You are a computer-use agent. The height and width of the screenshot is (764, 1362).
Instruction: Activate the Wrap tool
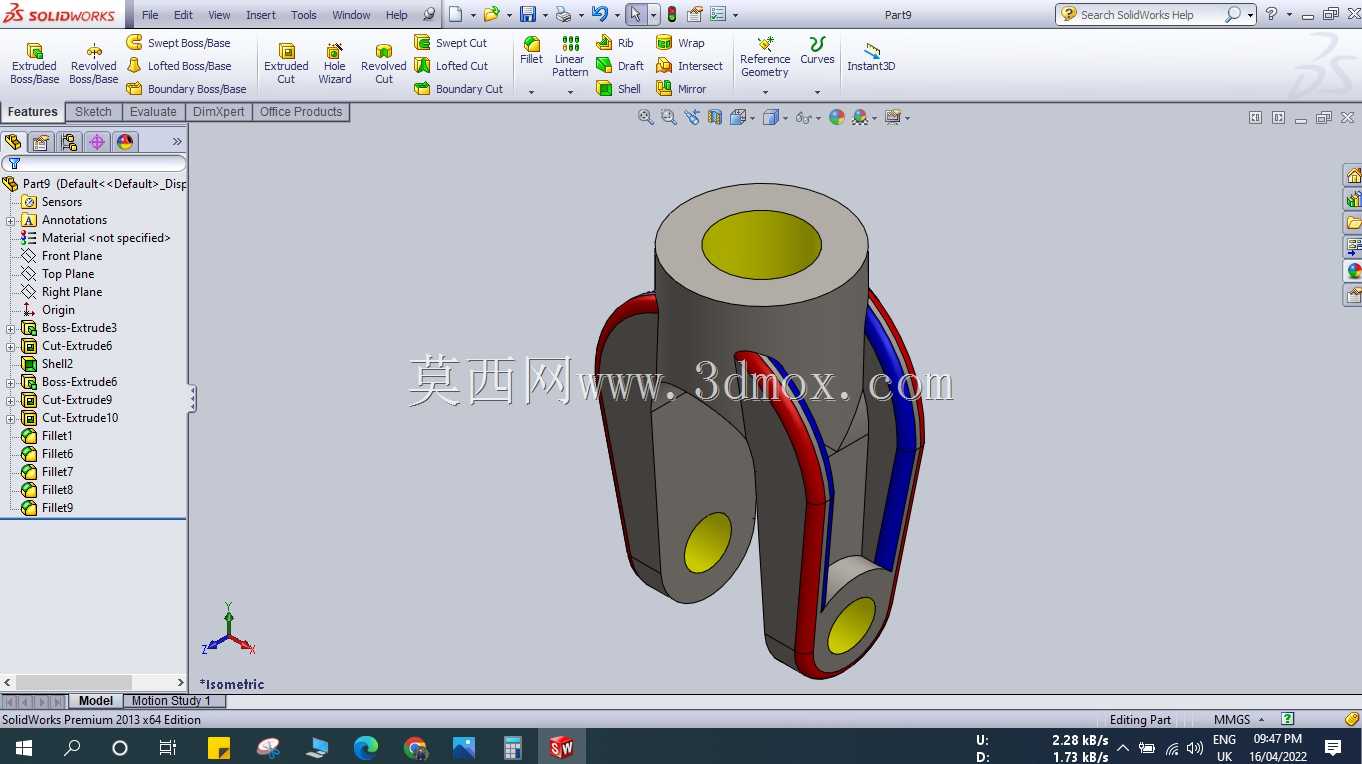pyautogui.click(x=680, y=43)
